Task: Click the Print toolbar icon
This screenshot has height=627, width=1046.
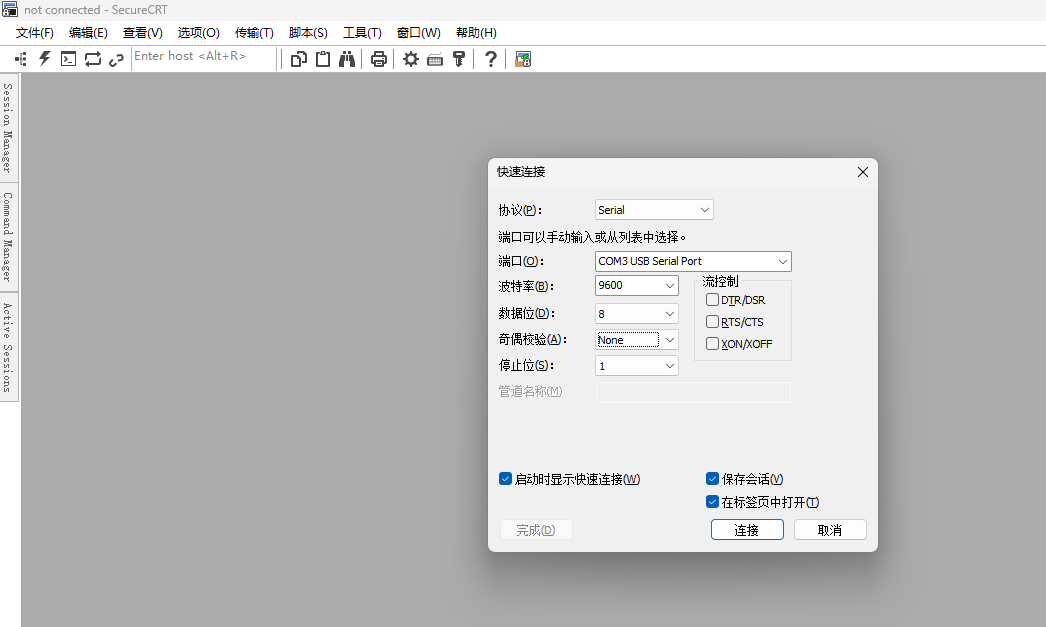Action: [x=379, y=58]
